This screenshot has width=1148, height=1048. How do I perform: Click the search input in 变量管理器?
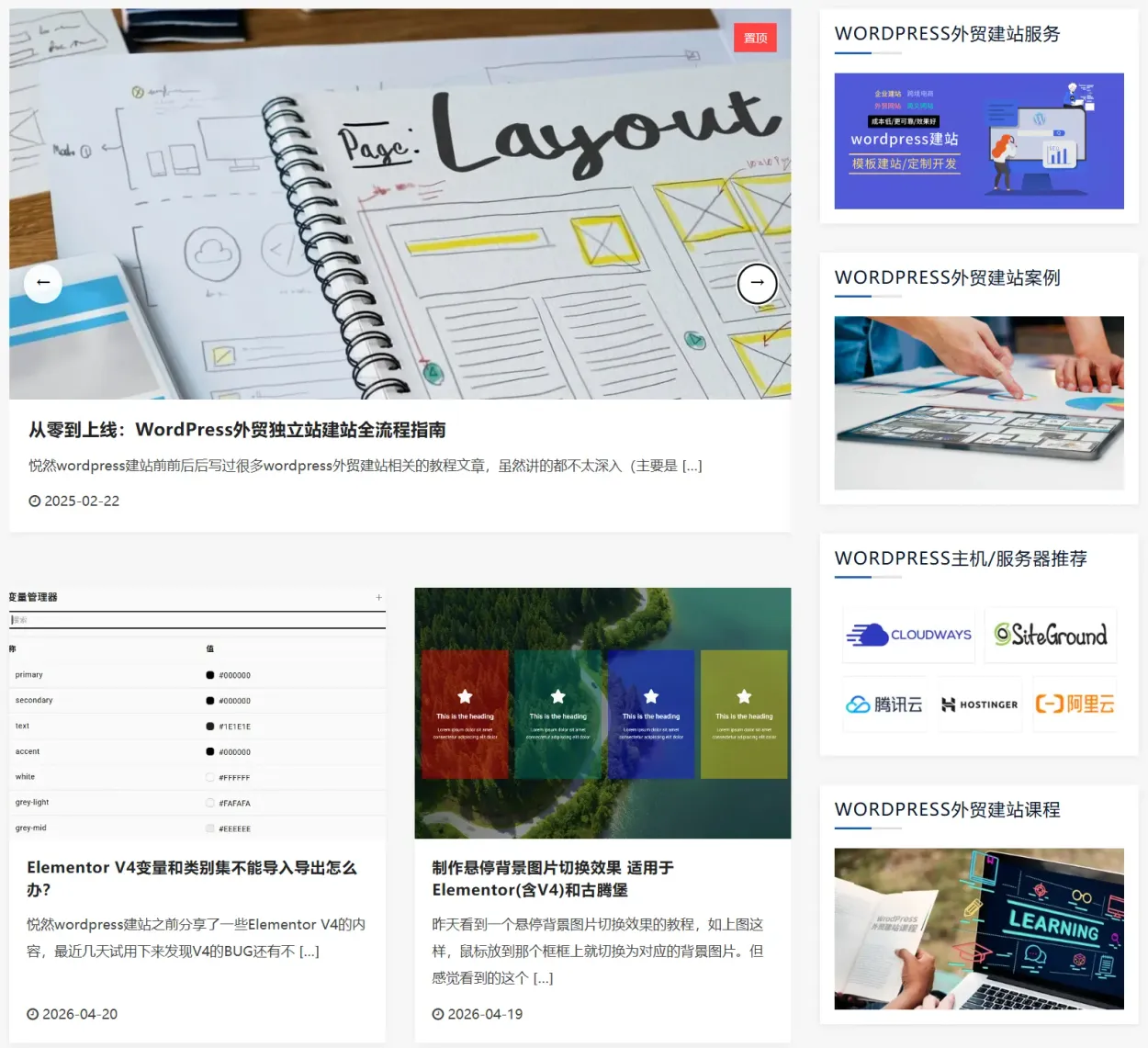click(197, 619)
